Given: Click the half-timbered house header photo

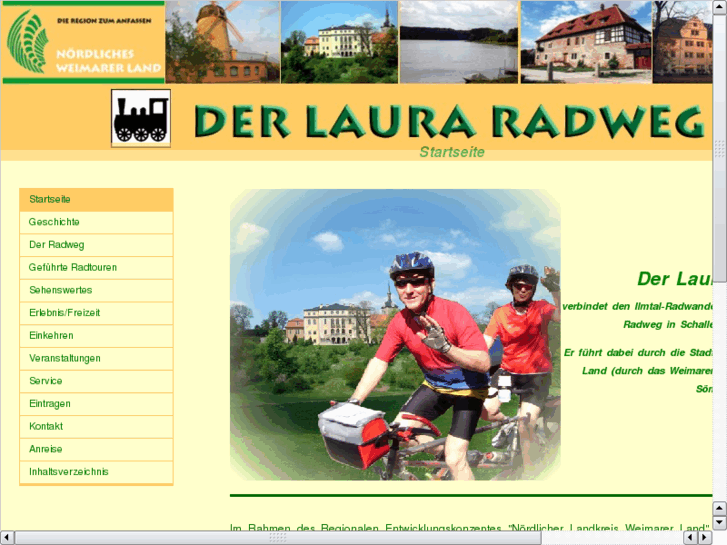Looking at the screenshot, I should [586, 42].
